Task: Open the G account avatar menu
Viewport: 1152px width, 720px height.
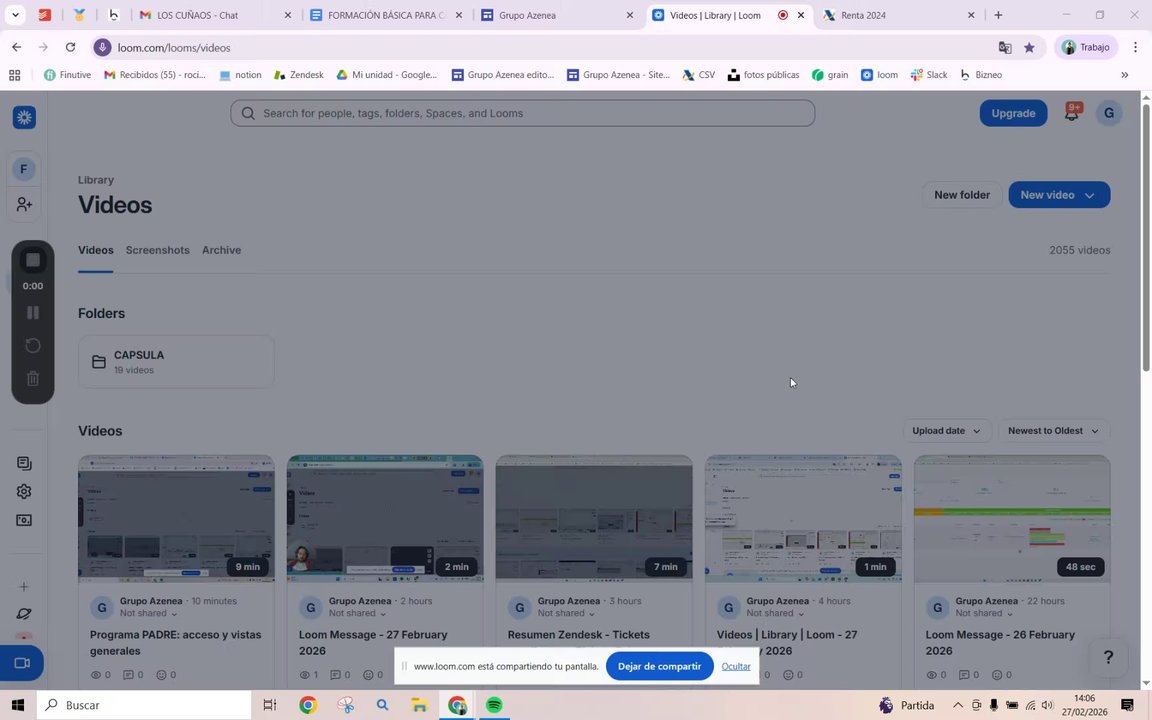Action: 1109,113
